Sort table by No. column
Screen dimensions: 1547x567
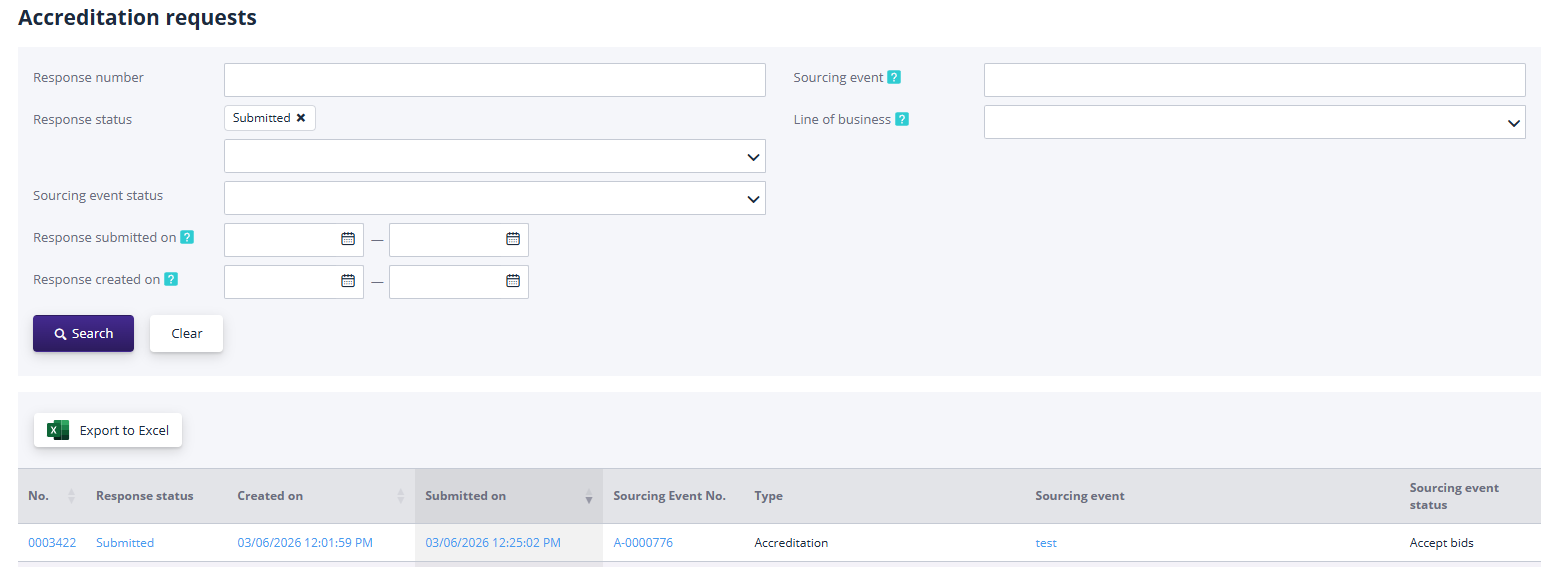71,496
